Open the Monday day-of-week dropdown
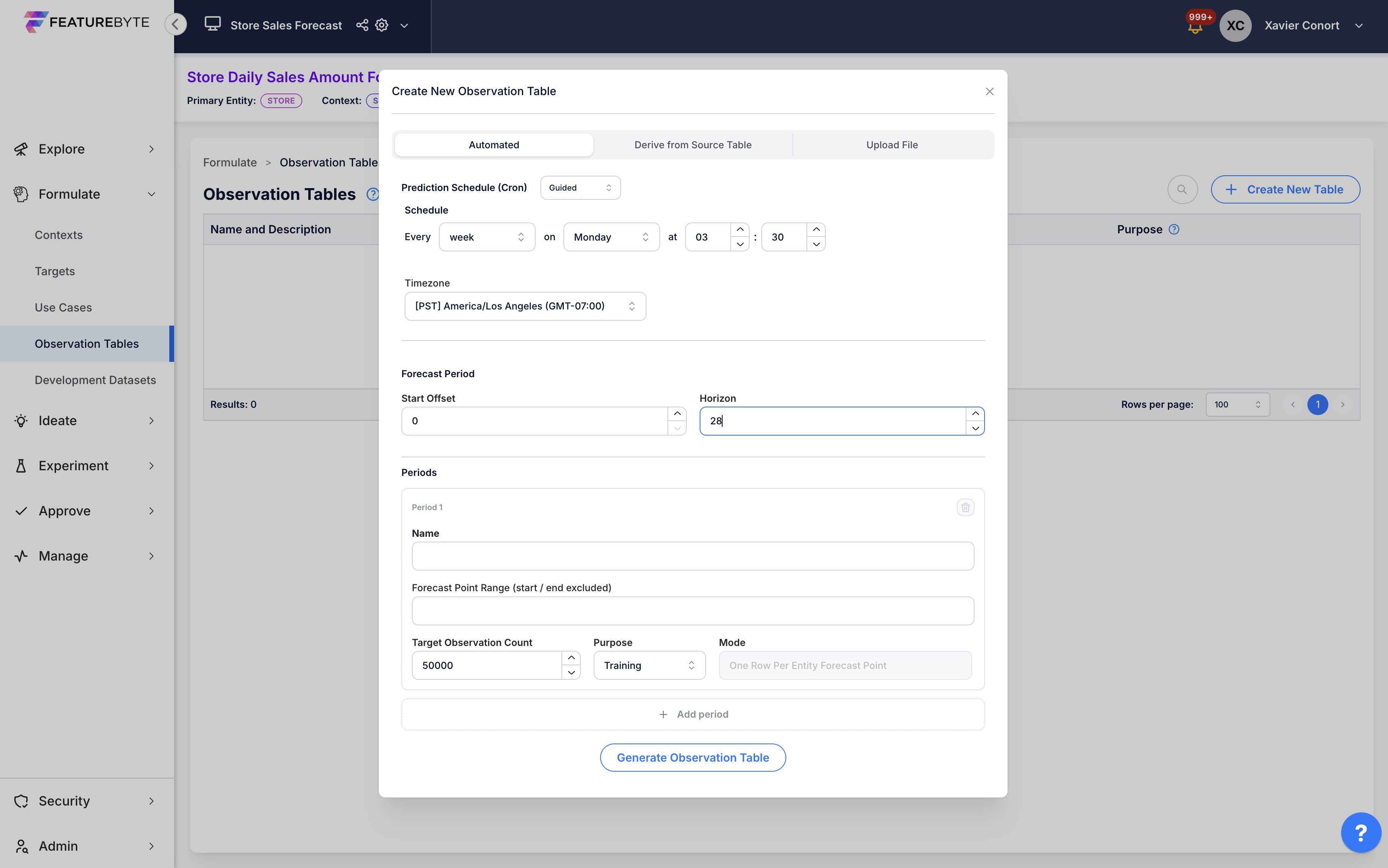This screenshot has width=1388, height=868. (x=610, y=237)
